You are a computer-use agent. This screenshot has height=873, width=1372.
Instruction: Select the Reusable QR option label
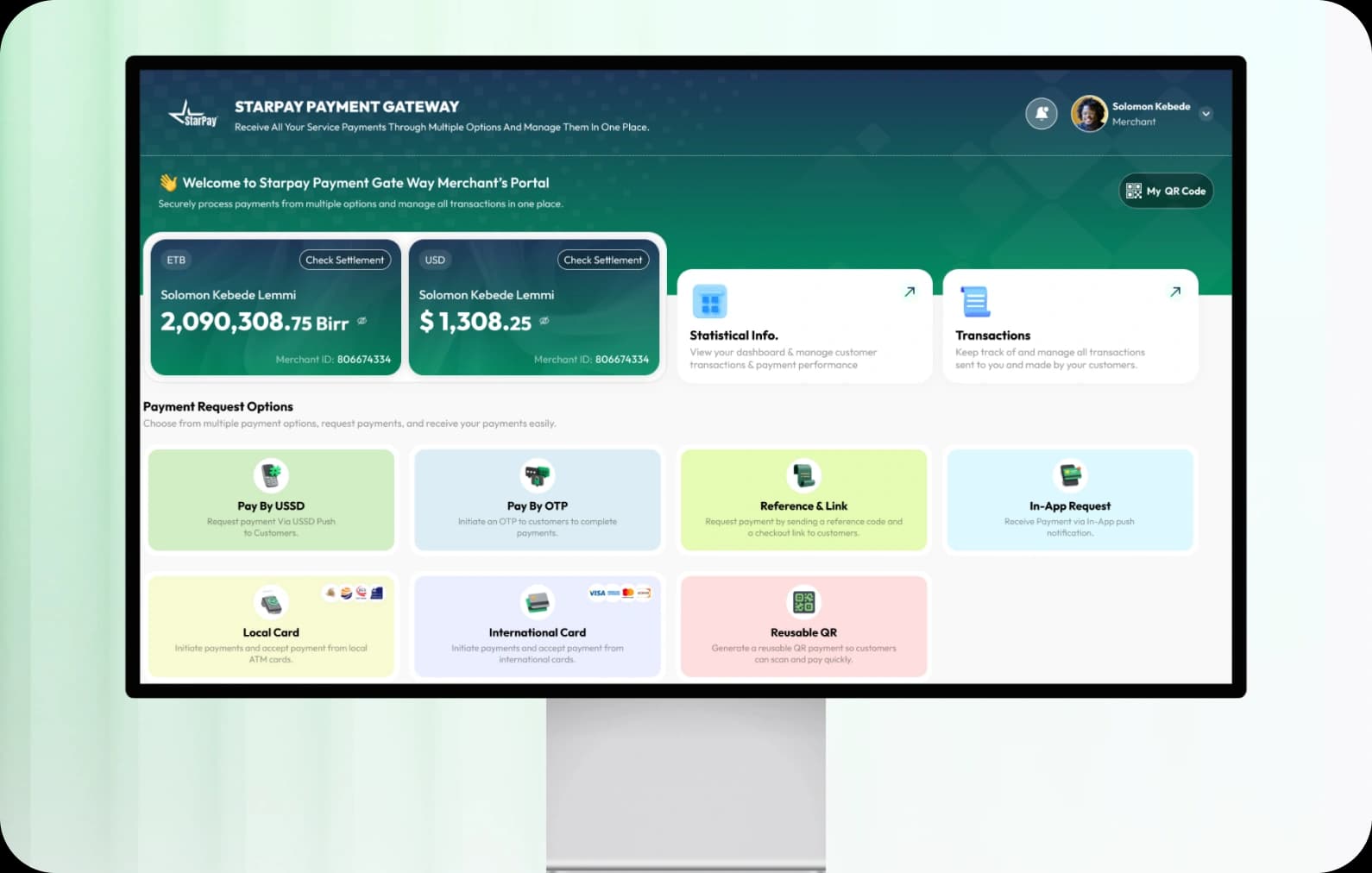(803, 632)
